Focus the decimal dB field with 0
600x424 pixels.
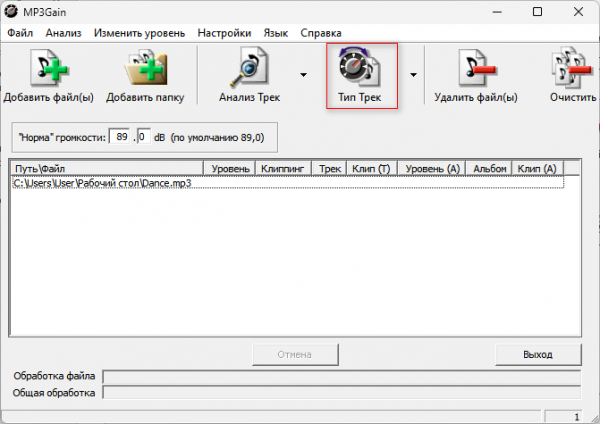[143, 137]
